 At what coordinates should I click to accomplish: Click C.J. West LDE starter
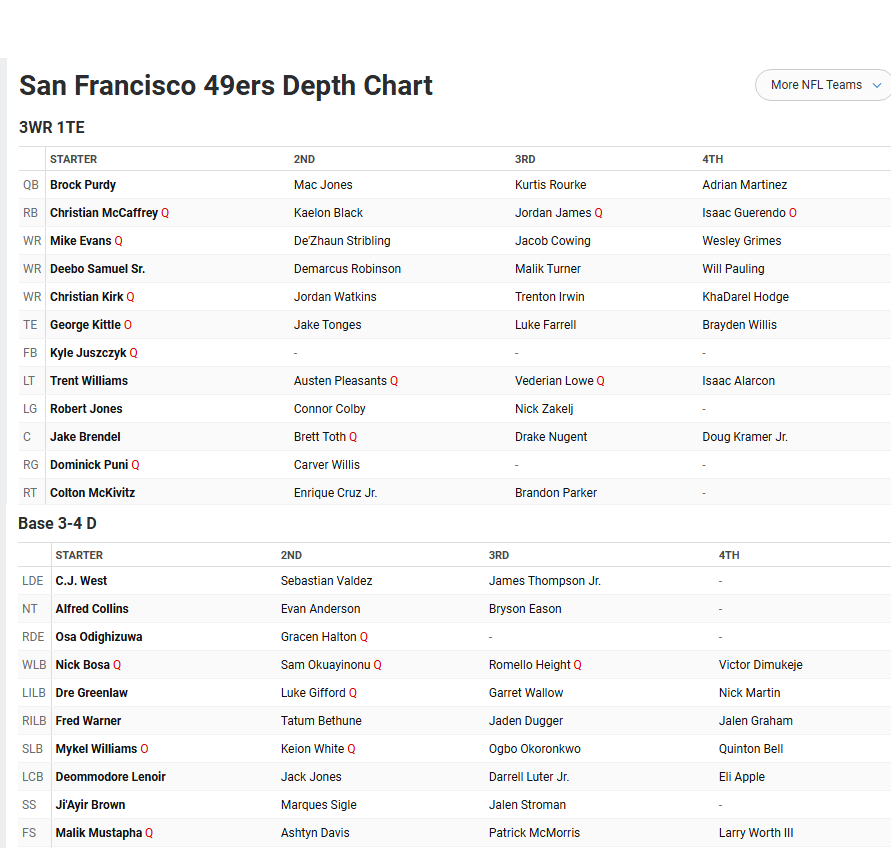[81, 581]
